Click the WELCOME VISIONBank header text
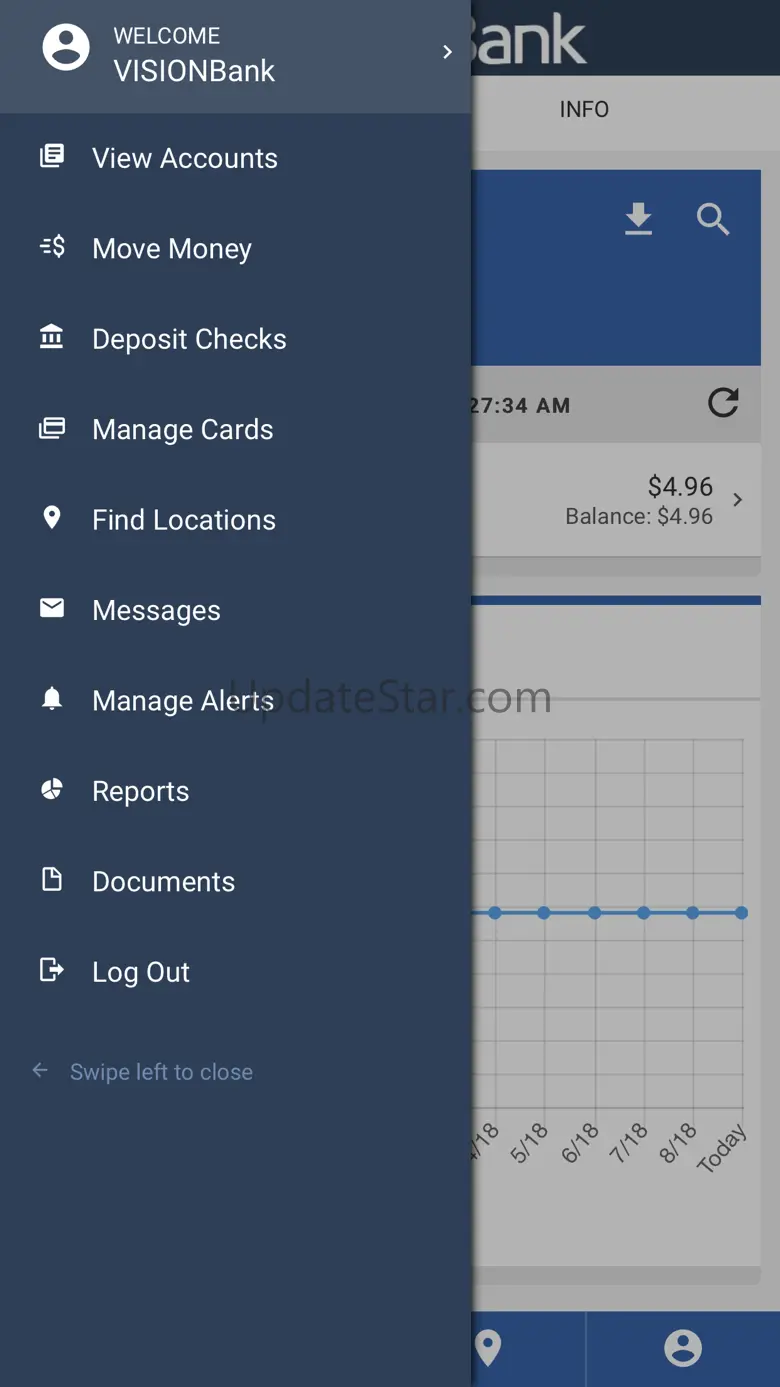 (x=194, y=54)
